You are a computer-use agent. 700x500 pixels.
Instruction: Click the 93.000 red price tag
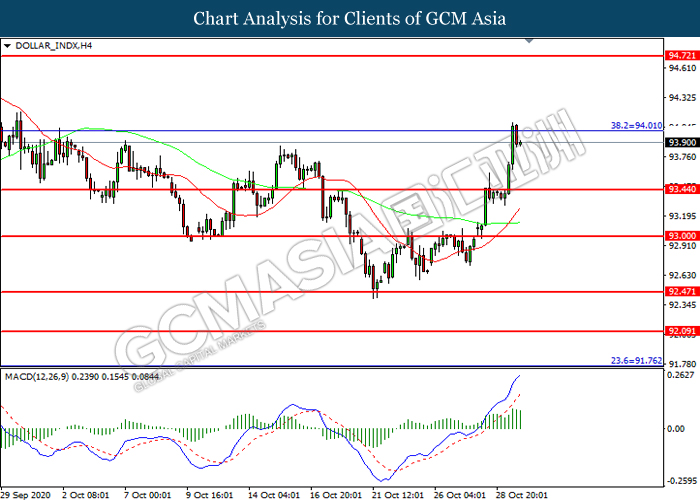click(x=680, y=236)
